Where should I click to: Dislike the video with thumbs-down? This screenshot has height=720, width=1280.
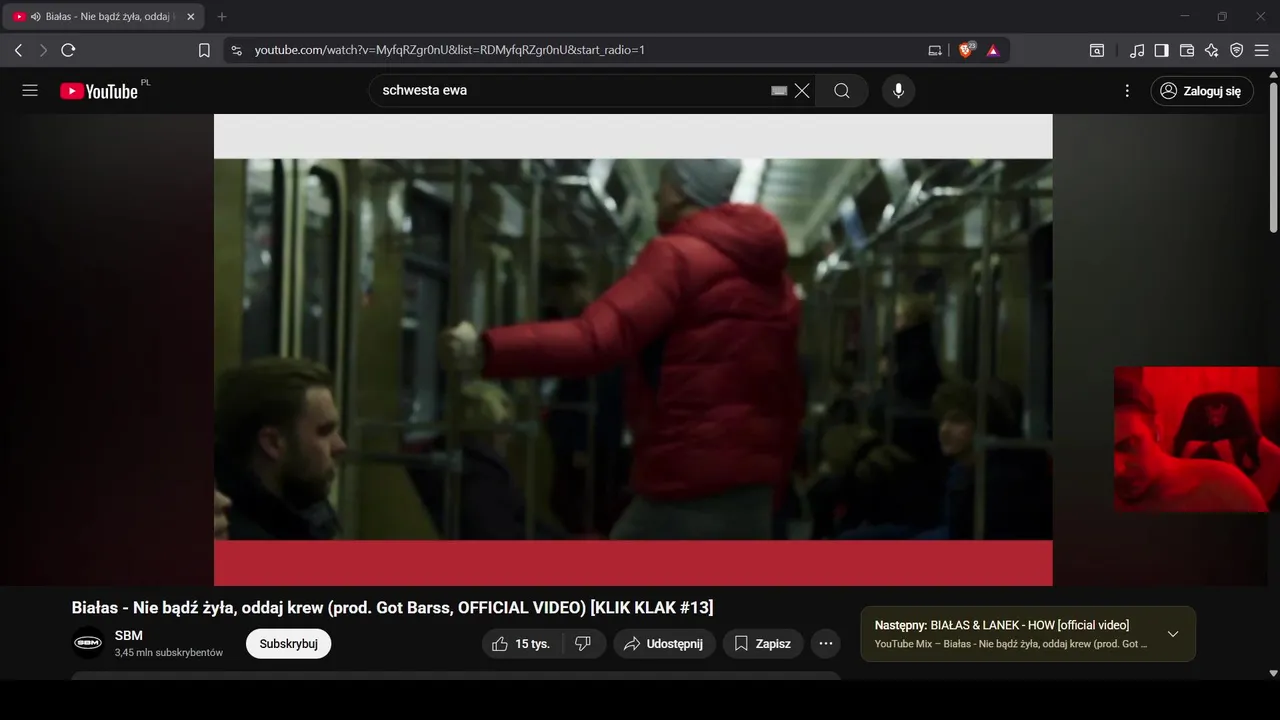pos(584,644)
